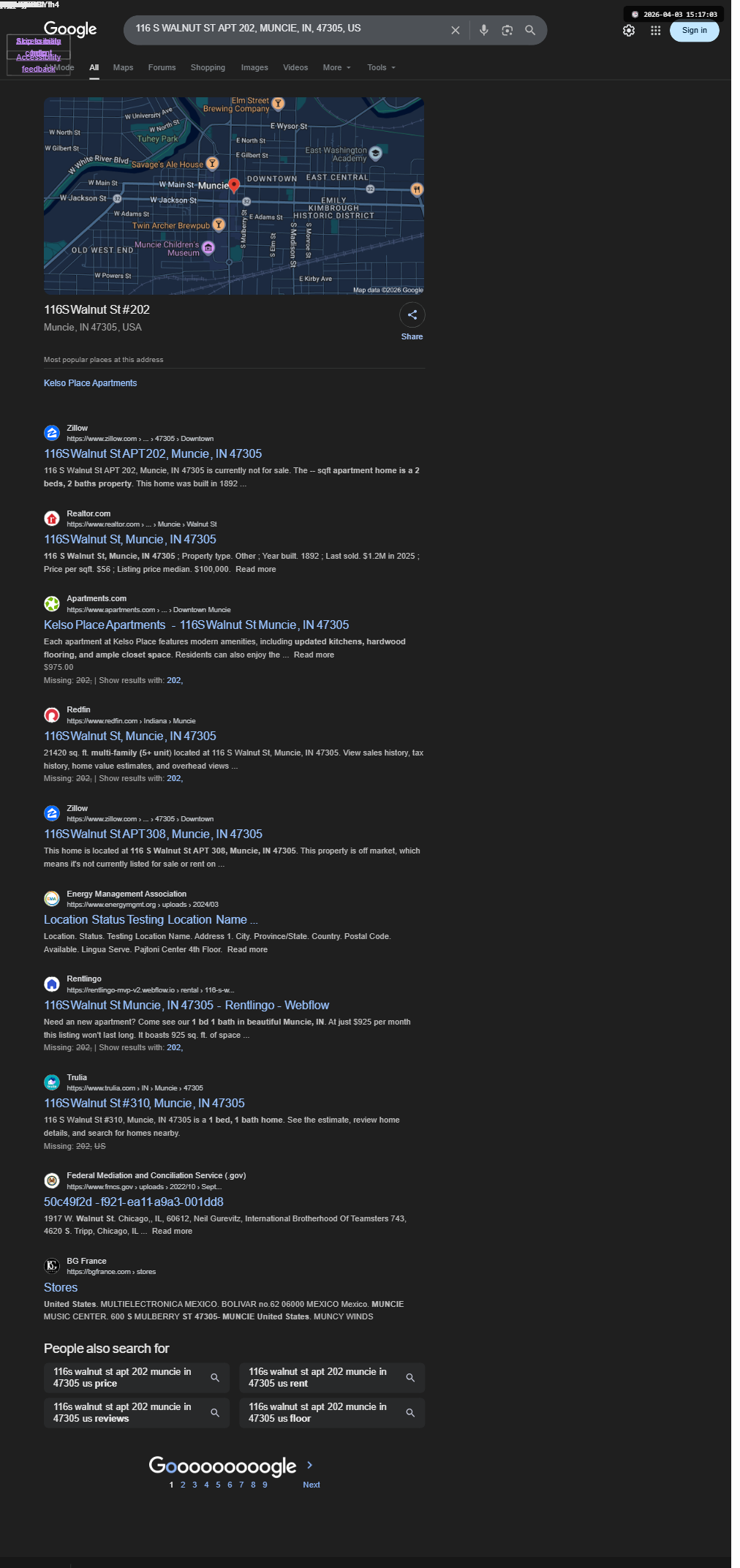The height and width of the screenshot is (1568, 740).
Task: Switch to the Images tab
Action: pyautogui.click(x=254, y=67)
